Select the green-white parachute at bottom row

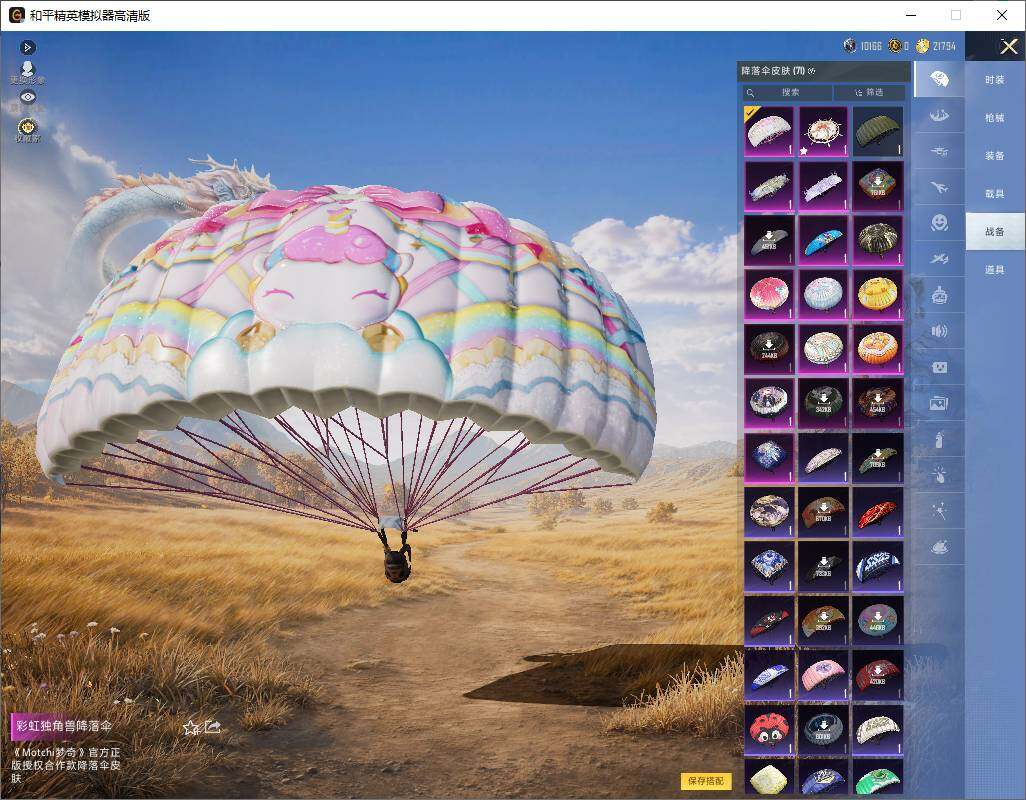coord(877,777)
